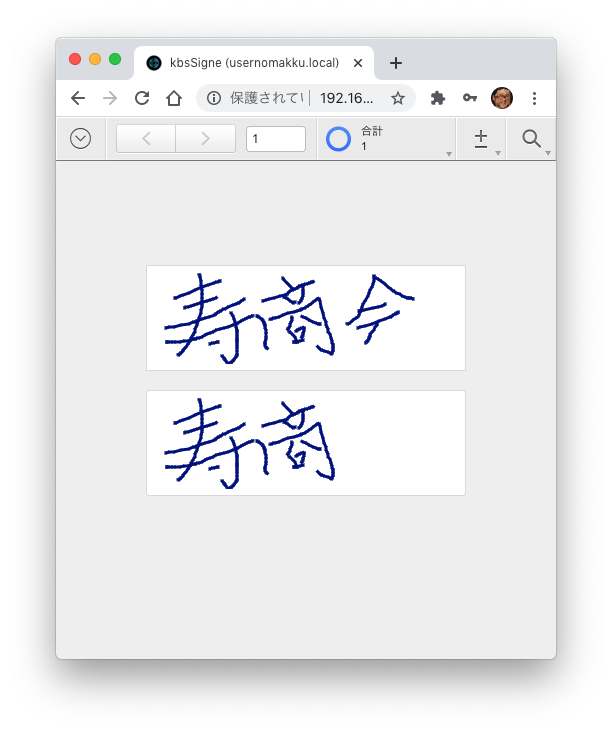Close the kbsSigne tab

click(x=358, y=63)
